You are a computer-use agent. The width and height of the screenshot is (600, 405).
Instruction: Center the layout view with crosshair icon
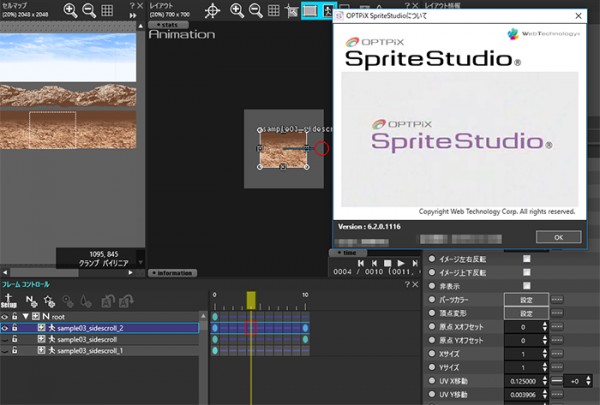212,11
